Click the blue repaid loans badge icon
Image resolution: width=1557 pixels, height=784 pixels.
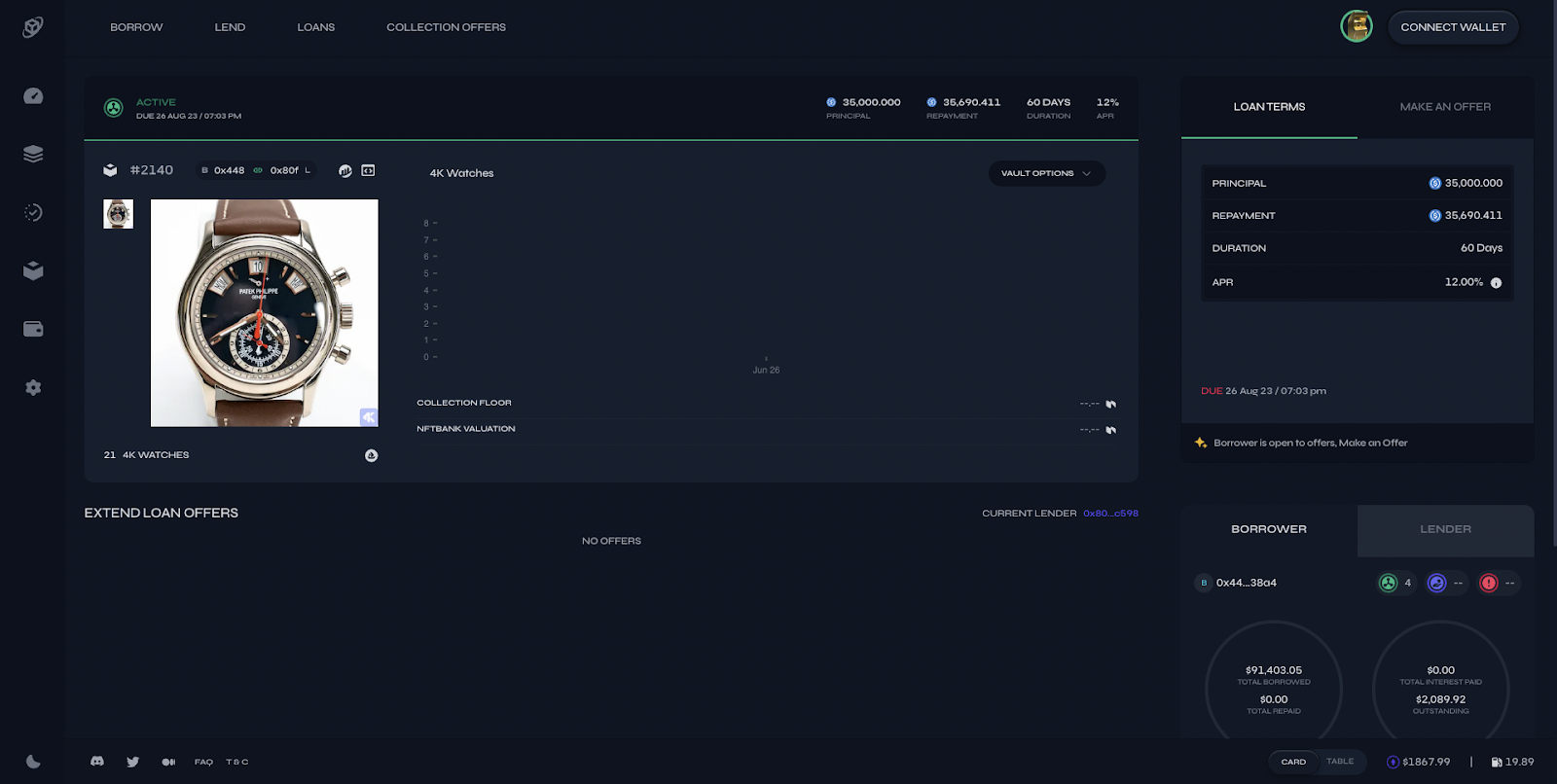[1436, 583]
